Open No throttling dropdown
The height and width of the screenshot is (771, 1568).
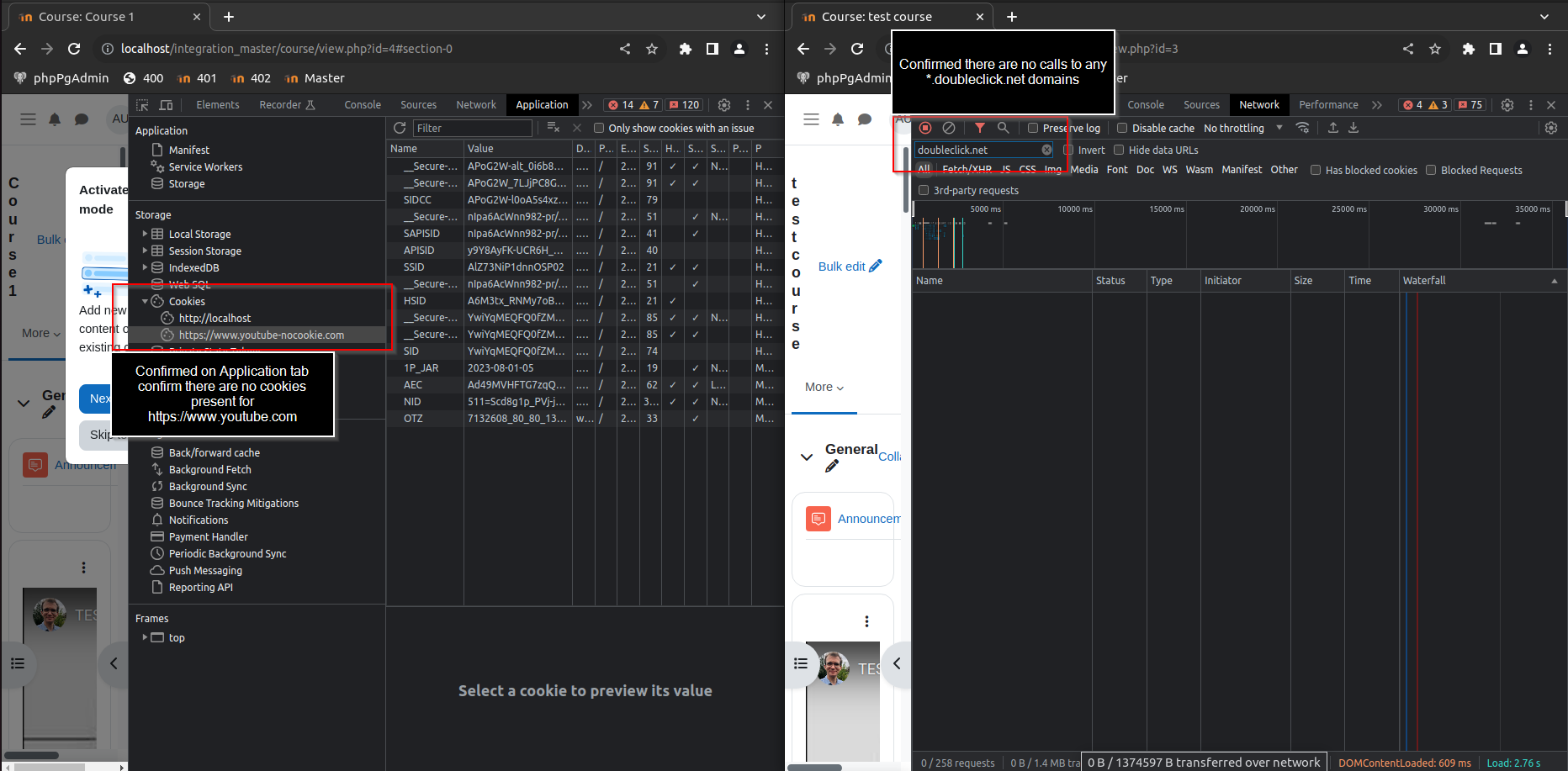tap(1242, 128)
